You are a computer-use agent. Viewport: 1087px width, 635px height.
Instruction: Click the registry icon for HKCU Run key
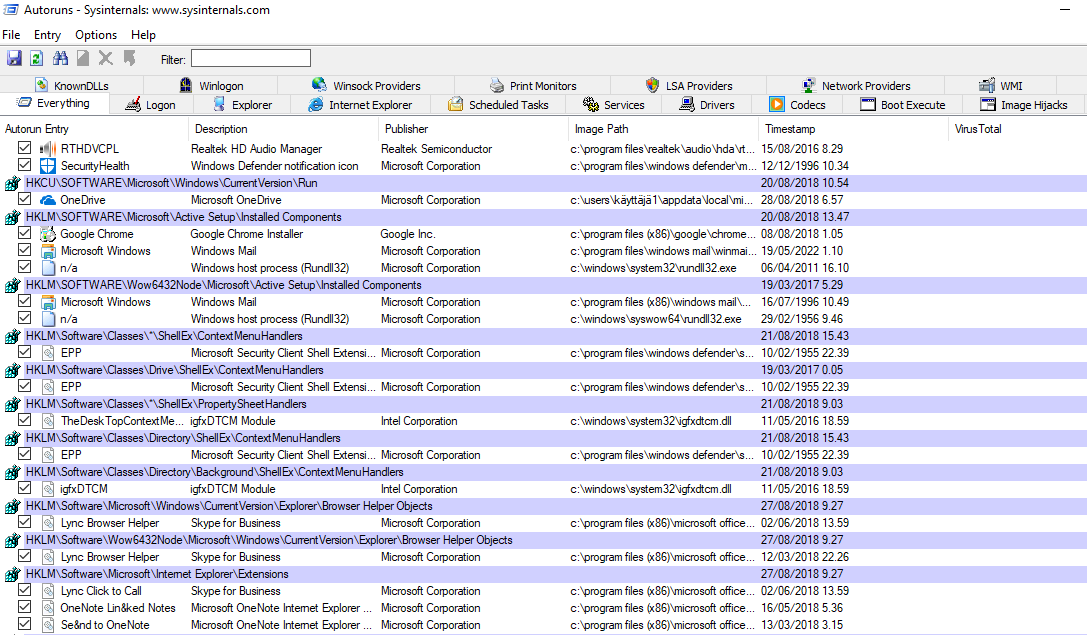[x=12, y=183]
